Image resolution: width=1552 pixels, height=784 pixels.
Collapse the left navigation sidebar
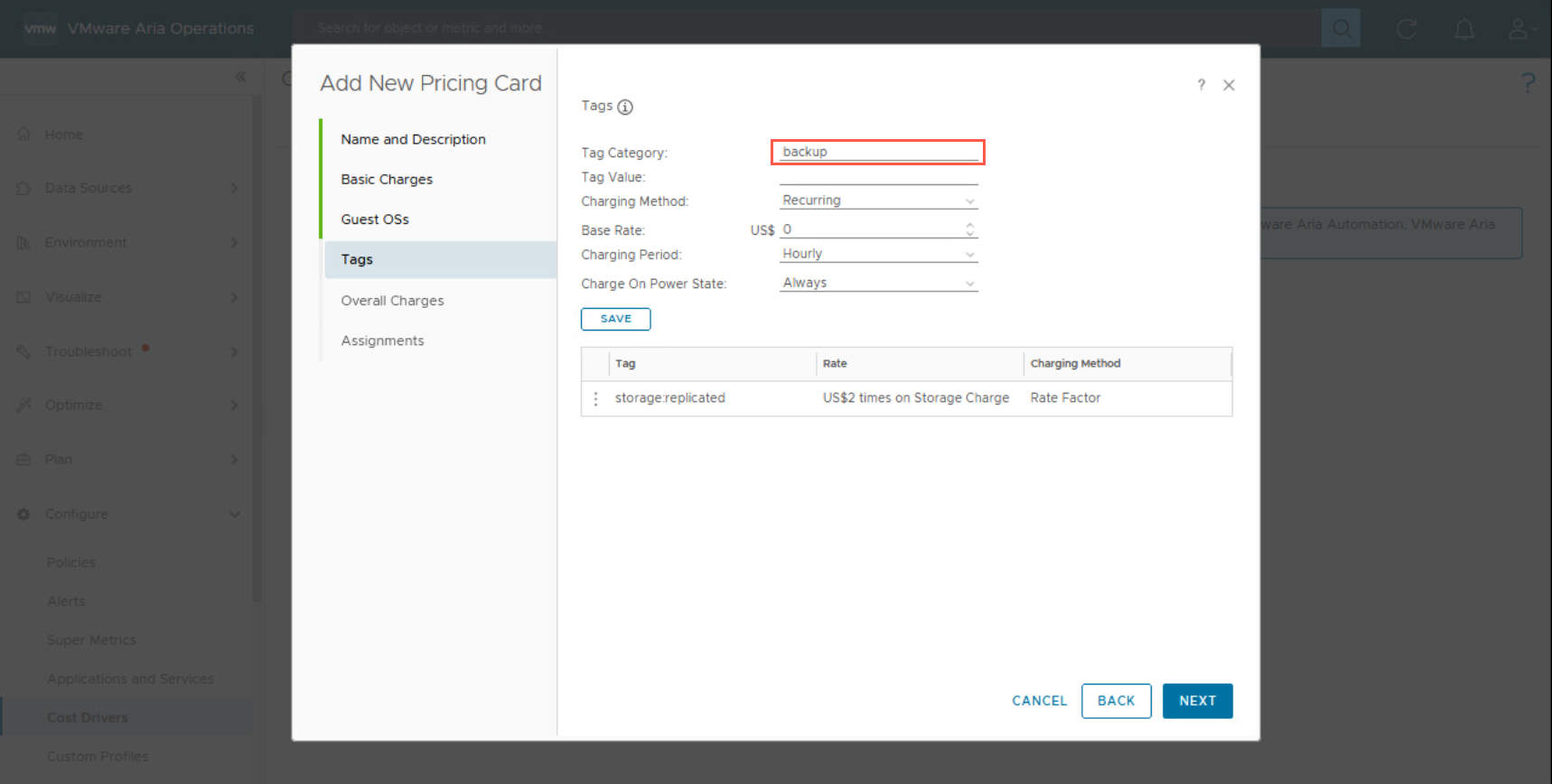(240, 78)
